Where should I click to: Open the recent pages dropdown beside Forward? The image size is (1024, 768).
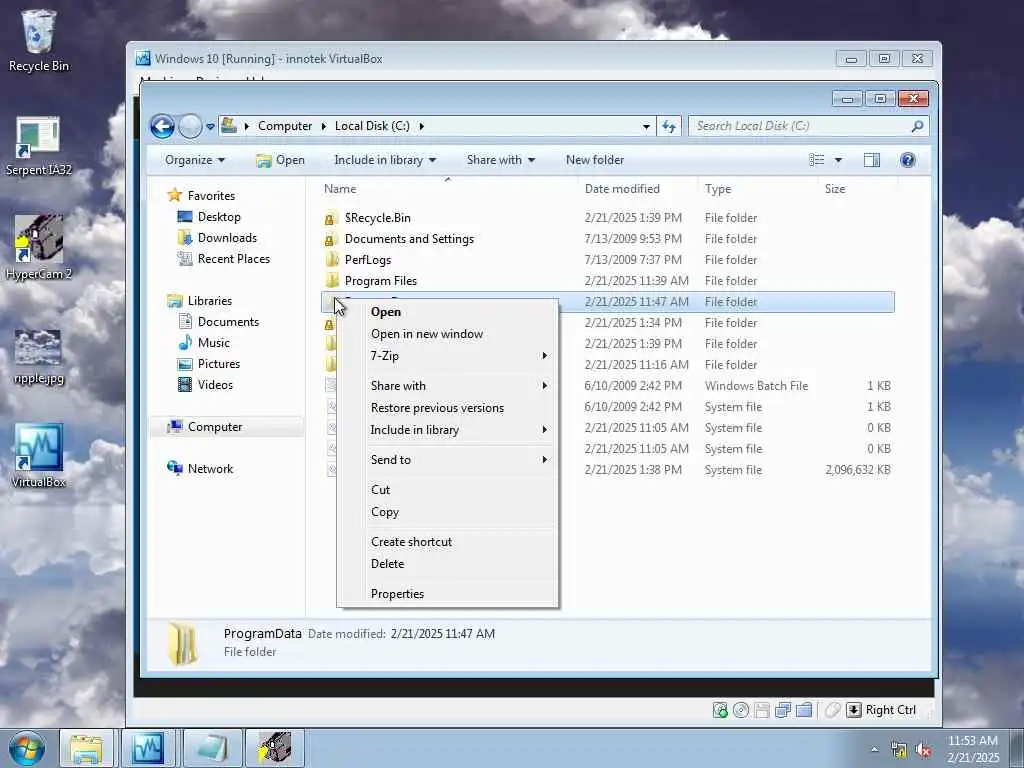click(210, 126)
